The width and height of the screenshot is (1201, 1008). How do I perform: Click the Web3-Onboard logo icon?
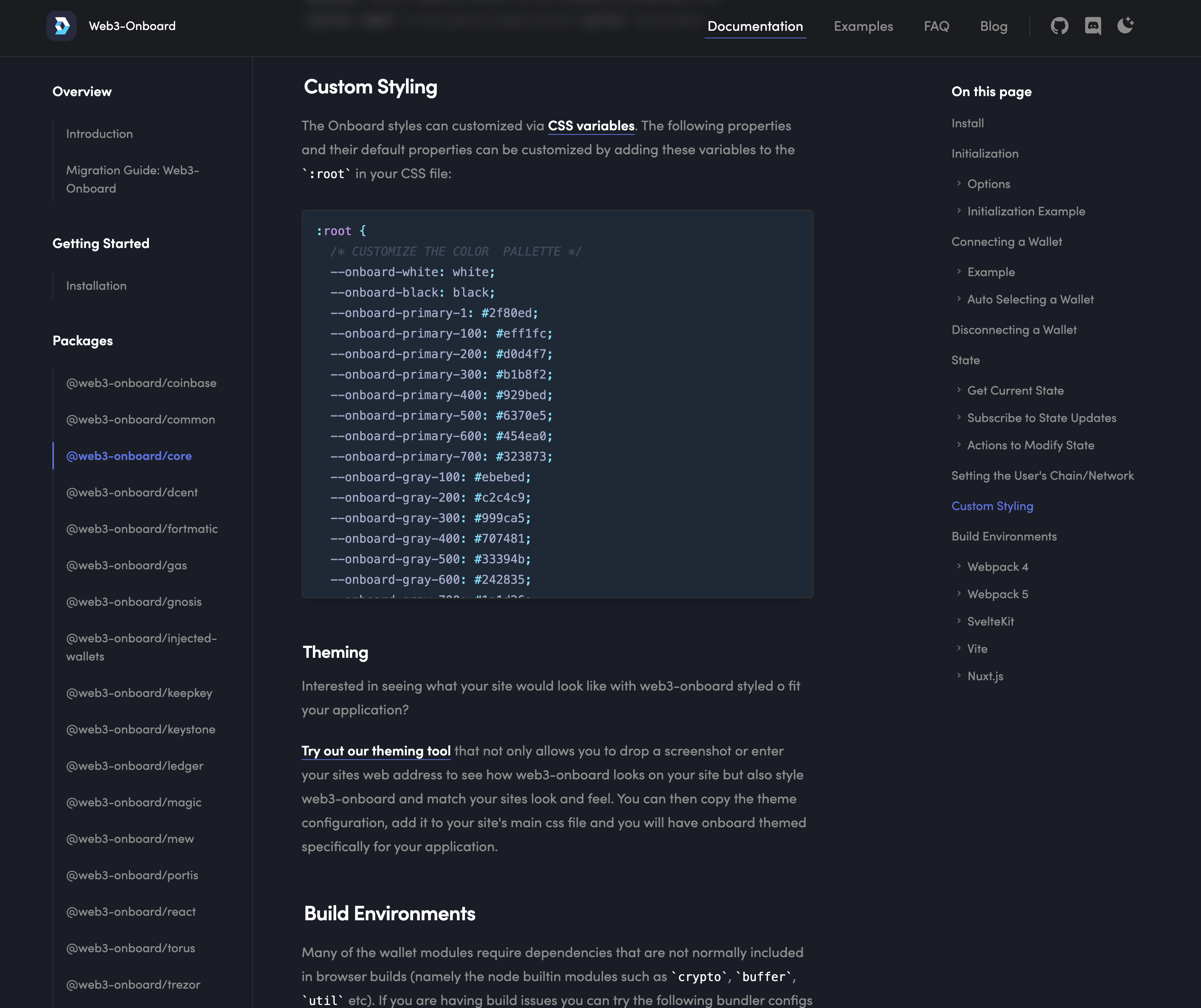click(61, 26)
